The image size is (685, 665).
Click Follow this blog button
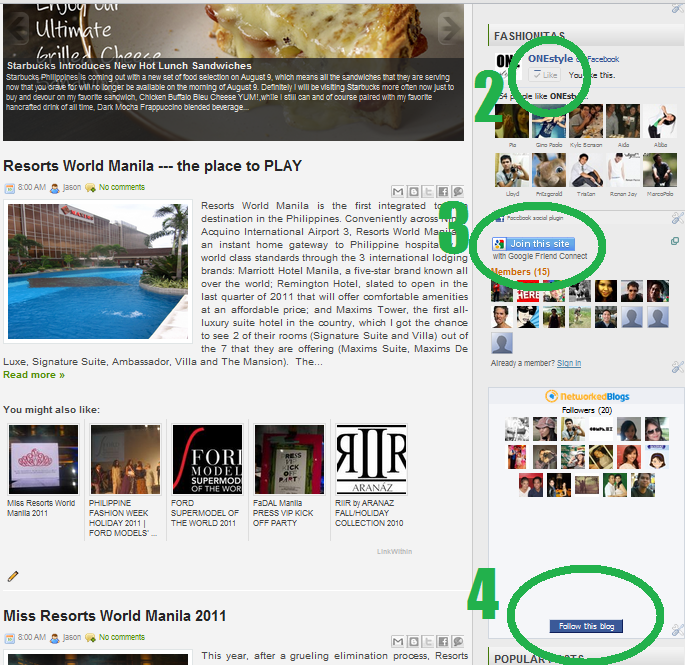coord(586,626)
